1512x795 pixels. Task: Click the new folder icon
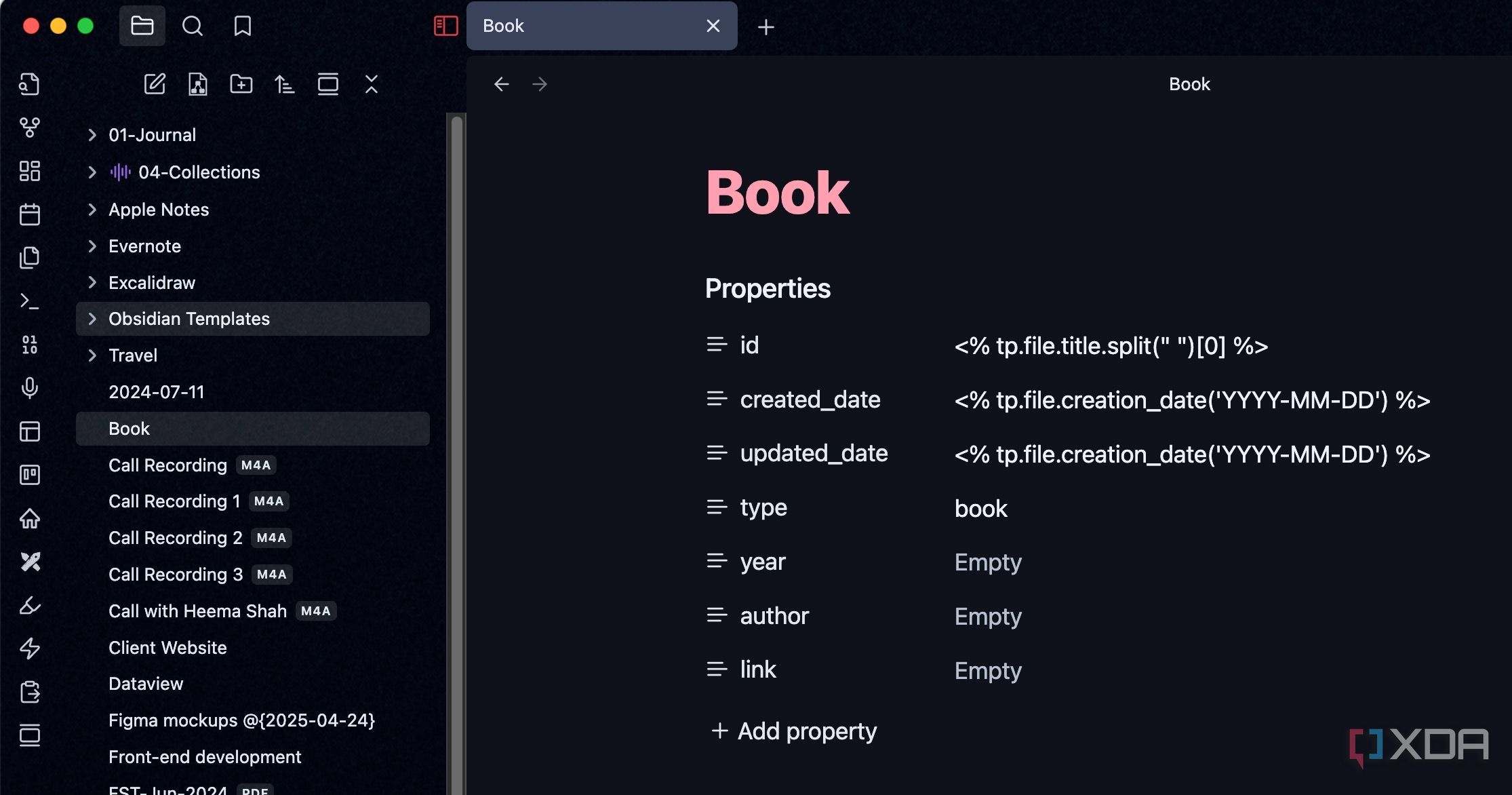coord(241,84)
